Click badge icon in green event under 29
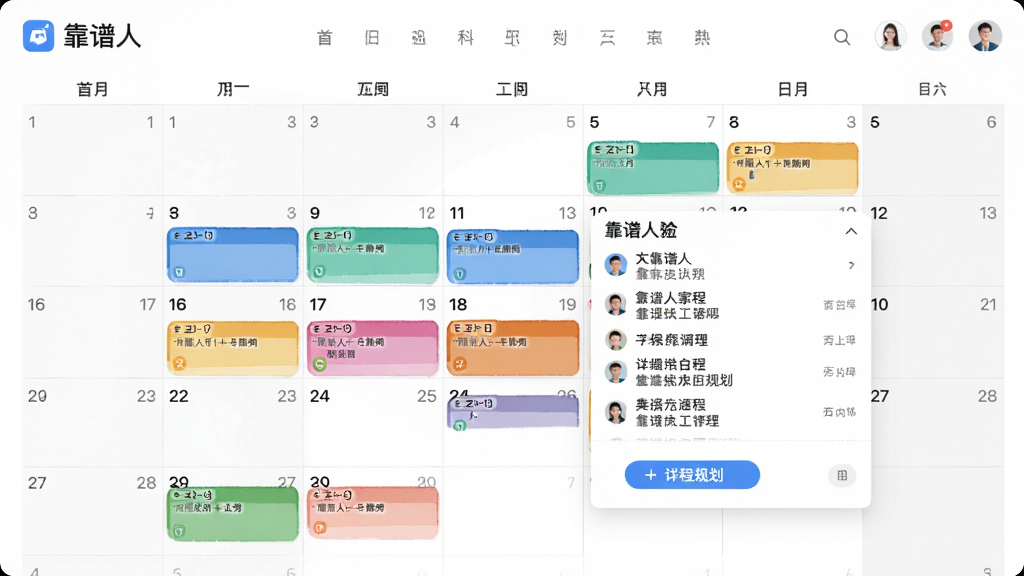 179,531
